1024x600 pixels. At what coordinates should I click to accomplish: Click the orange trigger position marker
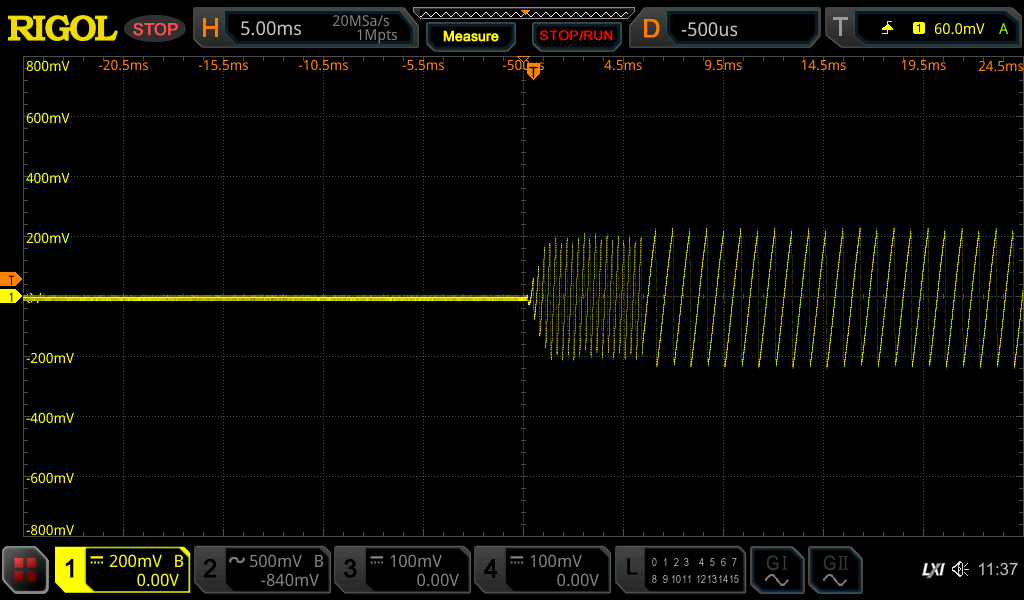pos(534,70)
